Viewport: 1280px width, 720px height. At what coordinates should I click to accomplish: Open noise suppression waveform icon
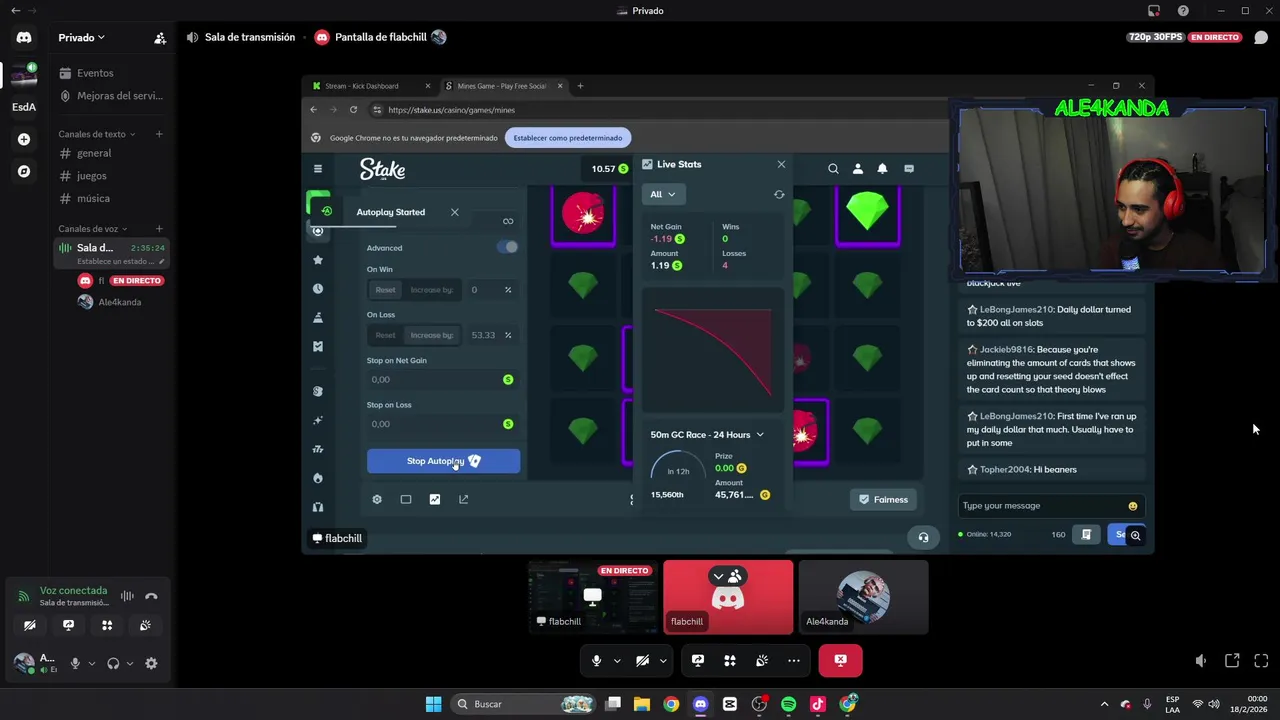point(127,596)
